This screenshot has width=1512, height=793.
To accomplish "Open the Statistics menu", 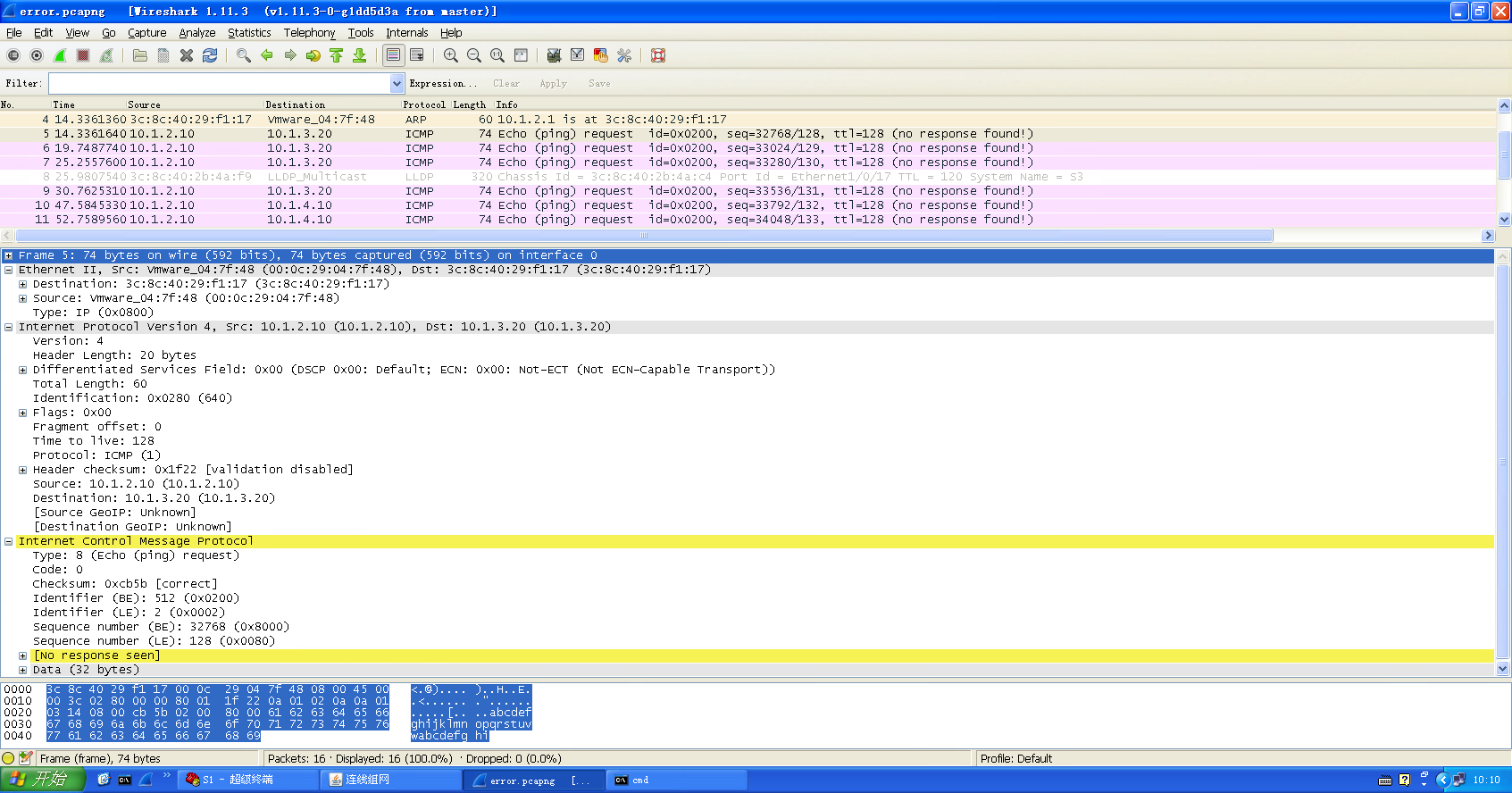I will 249,33.
